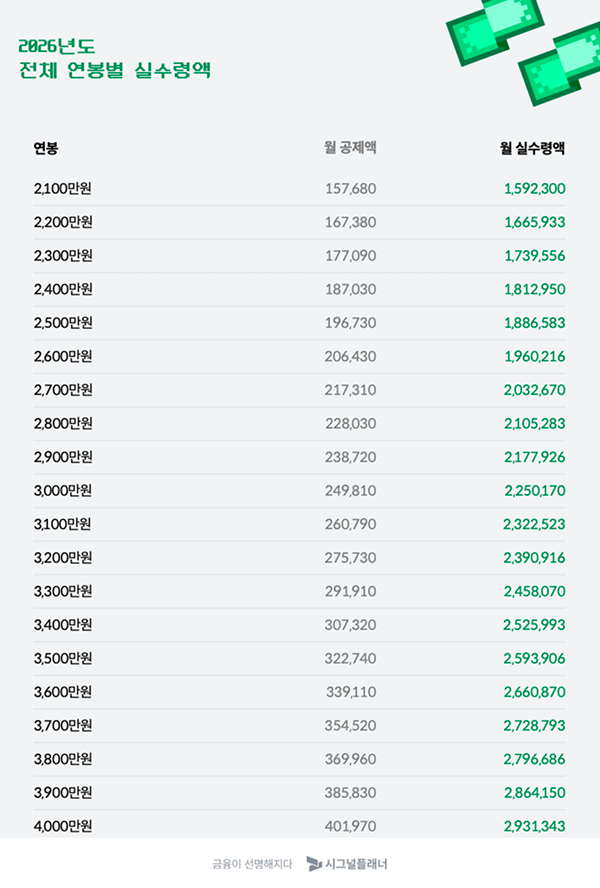The height and width of the screenshot is (888, 600).
Task: Click the 전체 연봉별 실수령액 heading
Action: [x=115, y=70]
